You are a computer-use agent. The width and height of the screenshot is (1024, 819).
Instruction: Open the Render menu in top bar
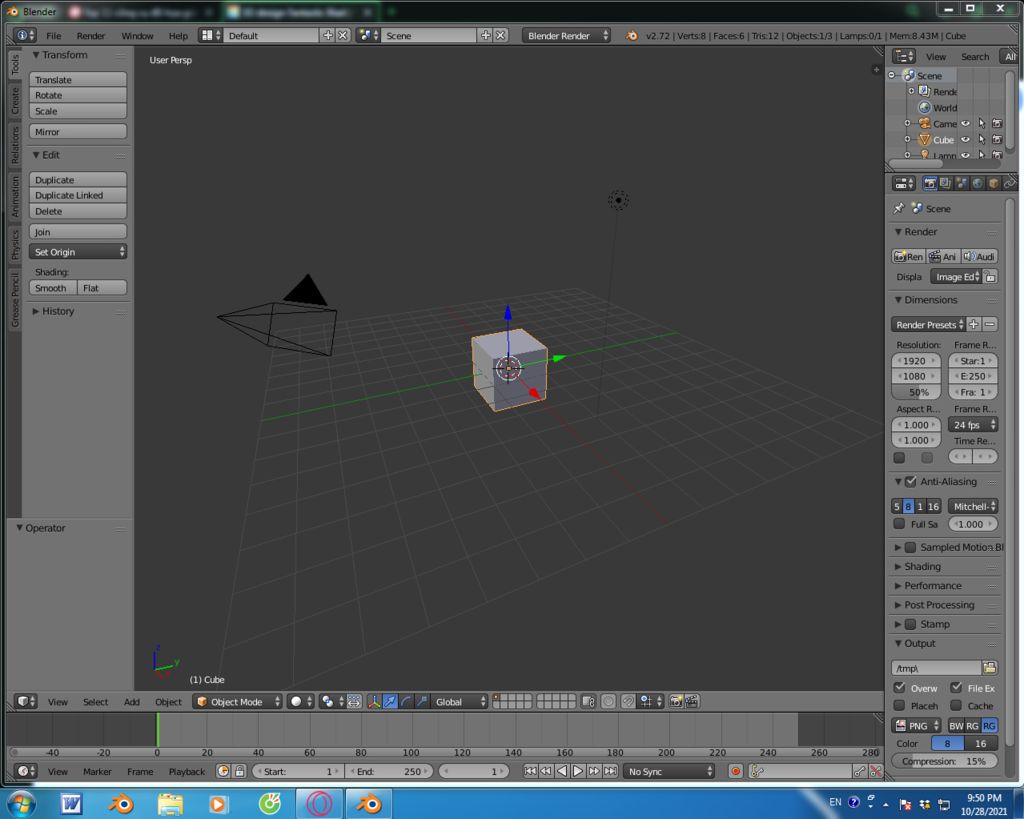(x=91, y=36)
